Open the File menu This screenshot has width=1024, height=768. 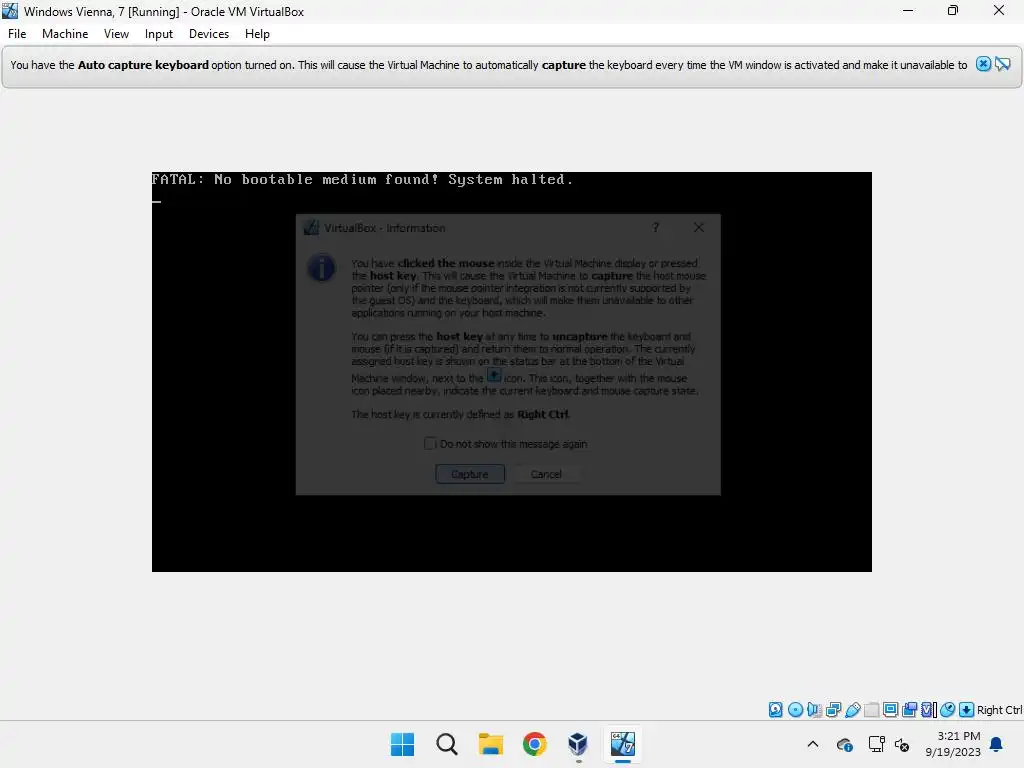[x=17, y=34]
